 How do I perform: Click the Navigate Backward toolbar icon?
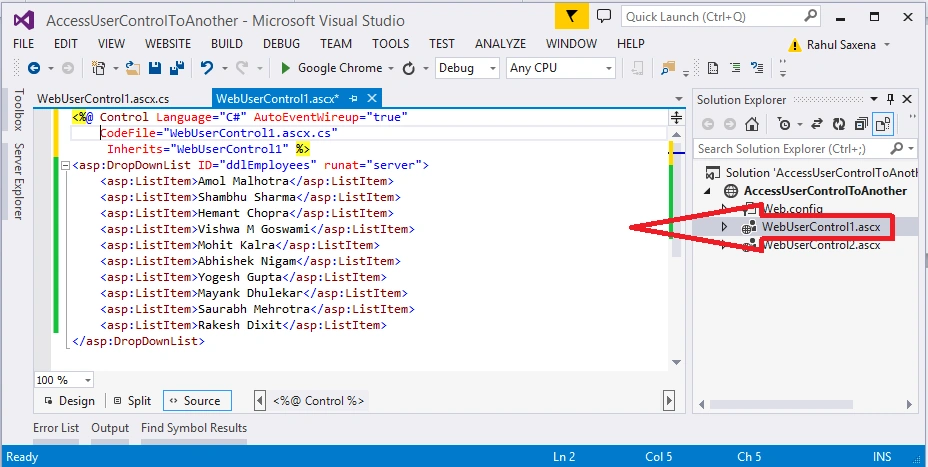click(34, 68)
